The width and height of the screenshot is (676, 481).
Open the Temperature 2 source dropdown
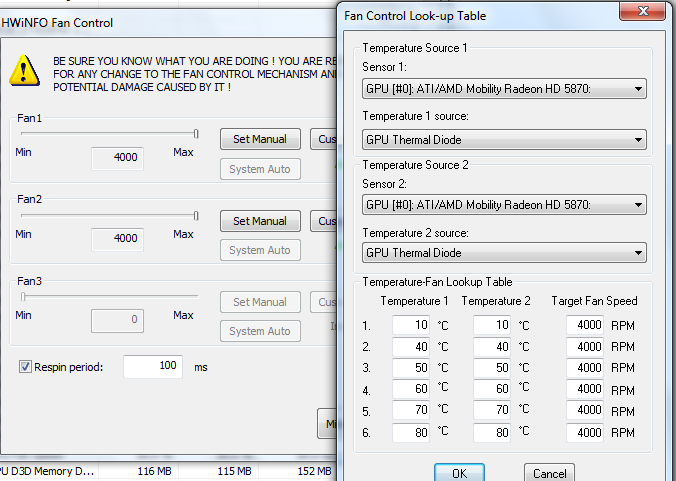pos(504,253)
